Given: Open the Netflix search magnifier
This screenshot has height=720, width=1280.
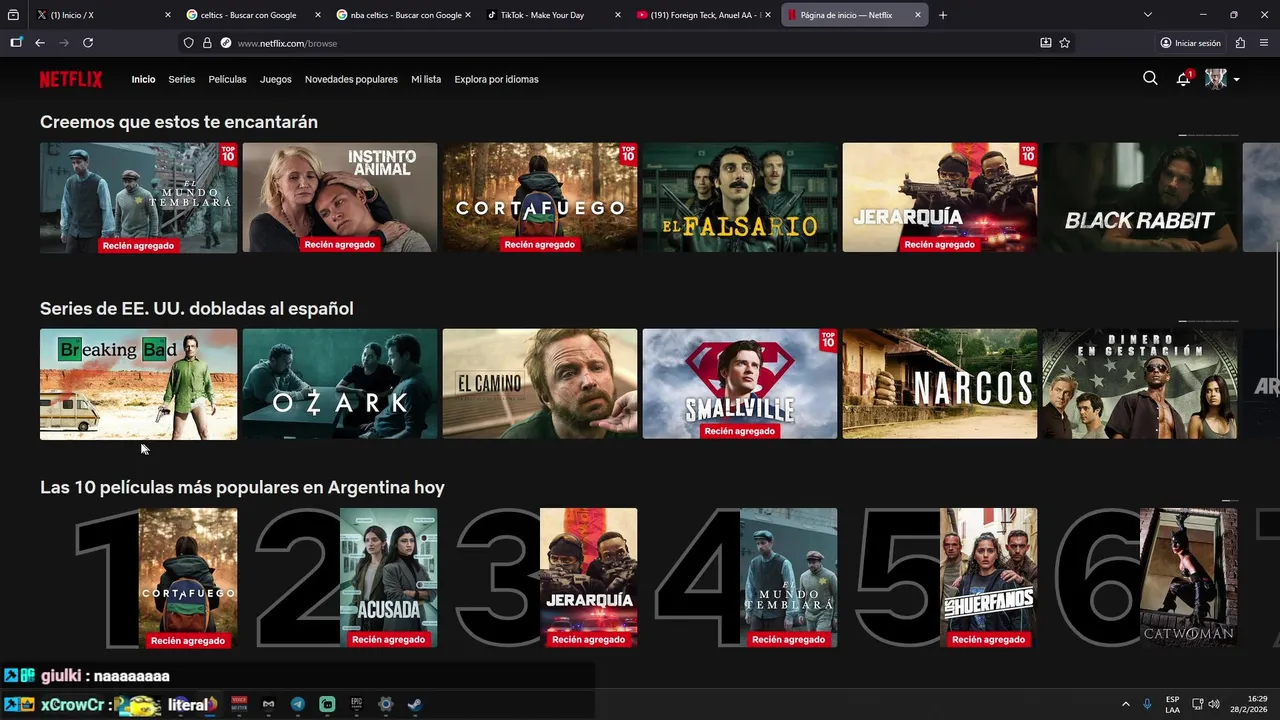Looking at the screenshot, I should (1150, 78).
